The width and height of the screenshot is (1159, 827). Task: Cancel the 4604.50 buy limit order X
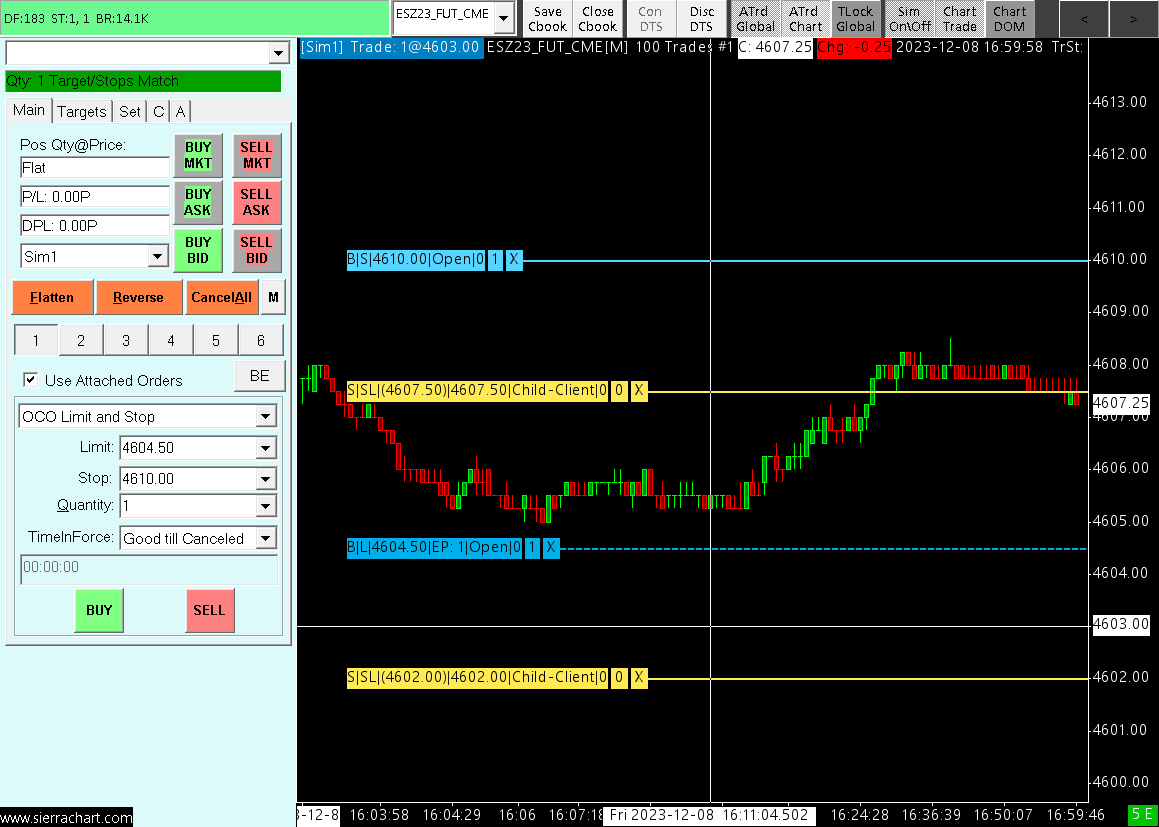pos(551,548)
